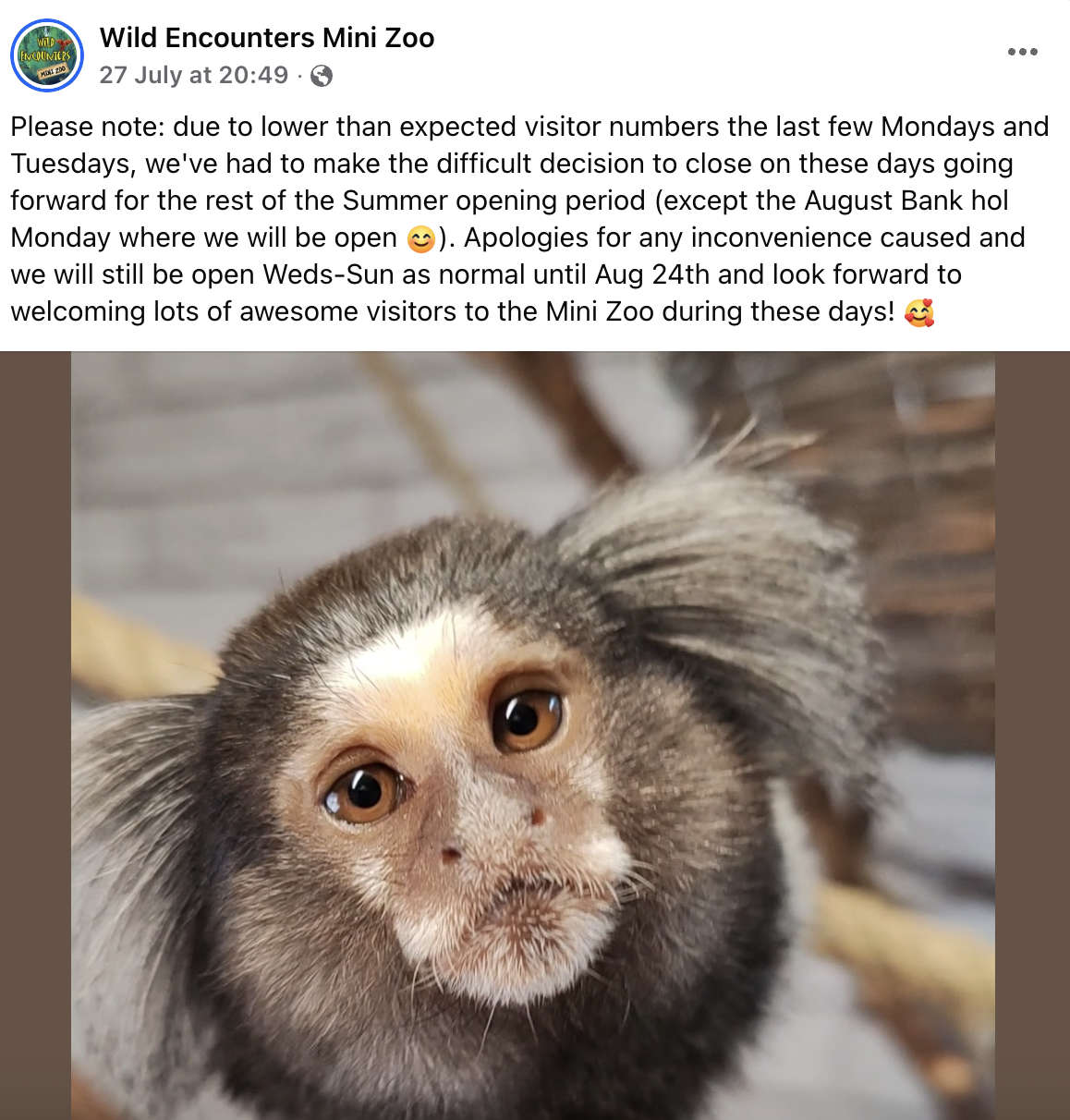Click the brown border right of photo
This screenshot has width=1070, height=1120.
coord(1032,736)
